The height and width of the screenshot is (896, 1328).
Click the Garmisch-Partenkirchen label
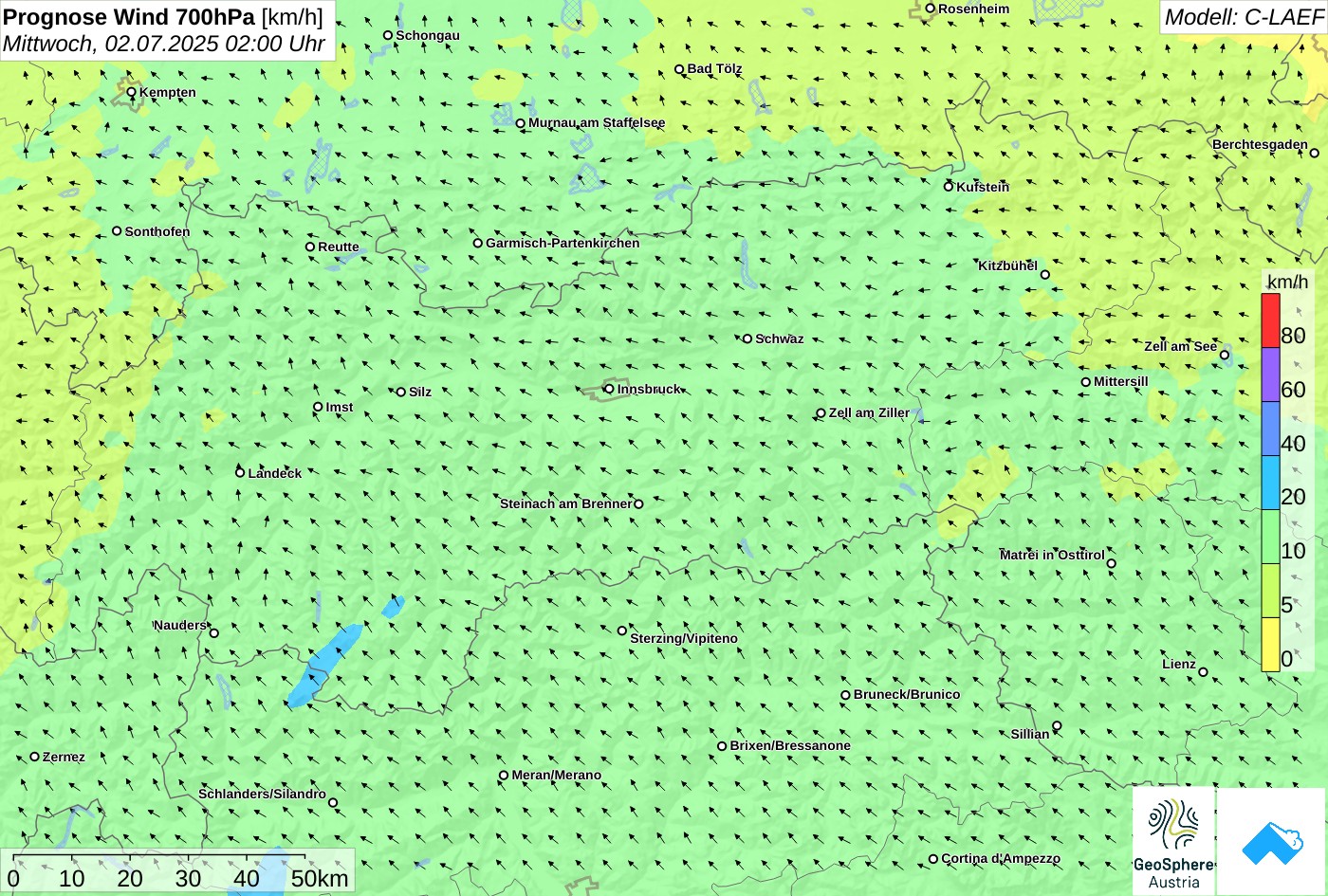point(563,243)
